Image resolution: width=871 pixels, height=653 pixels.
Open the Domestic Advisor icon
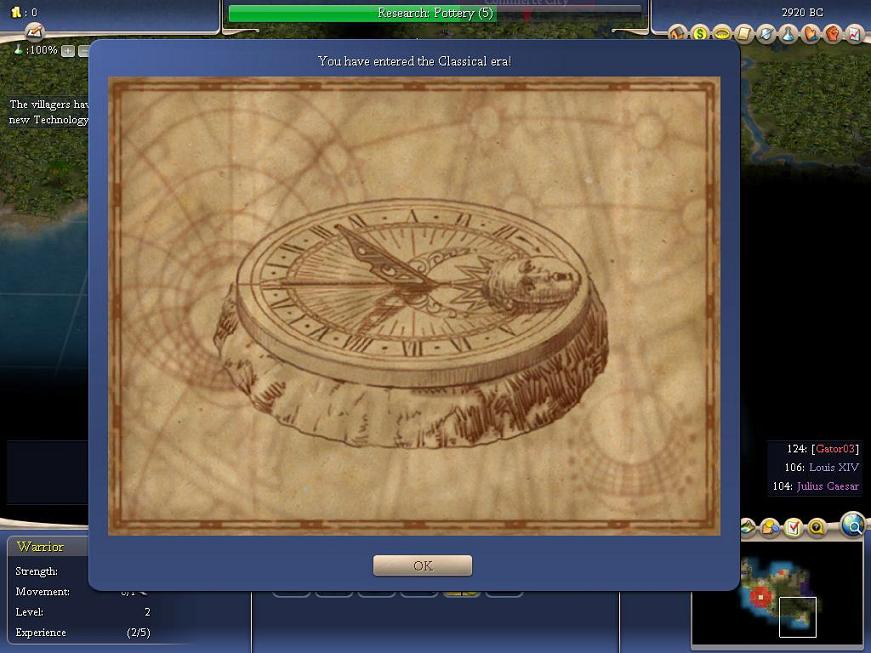678,33
